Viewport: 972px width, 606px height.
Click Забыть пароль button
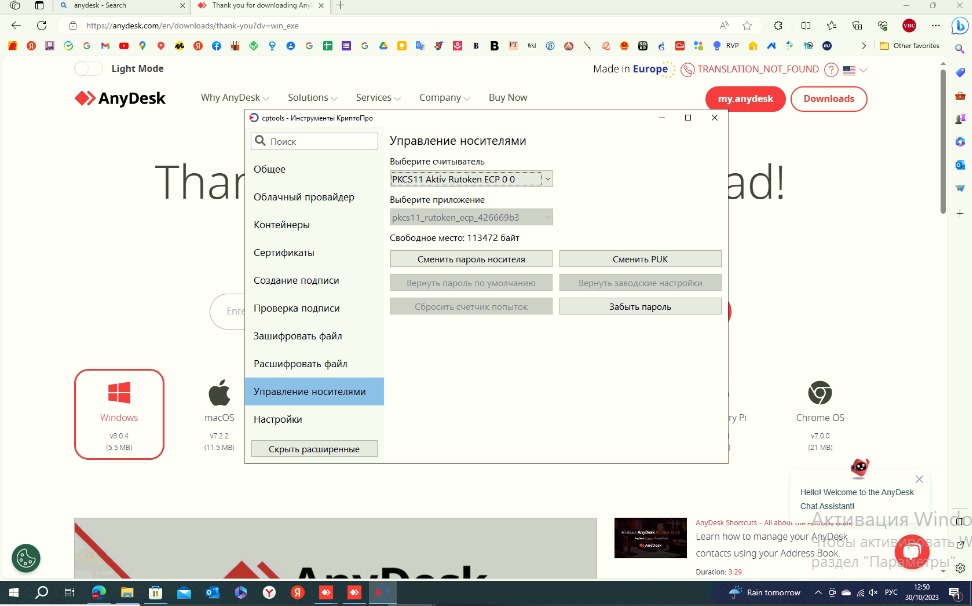pos(640,307)
